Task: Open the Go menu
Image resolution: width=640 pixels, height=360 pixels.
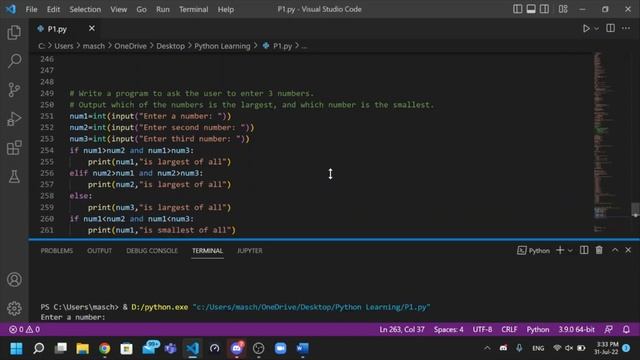Action: 141,9
